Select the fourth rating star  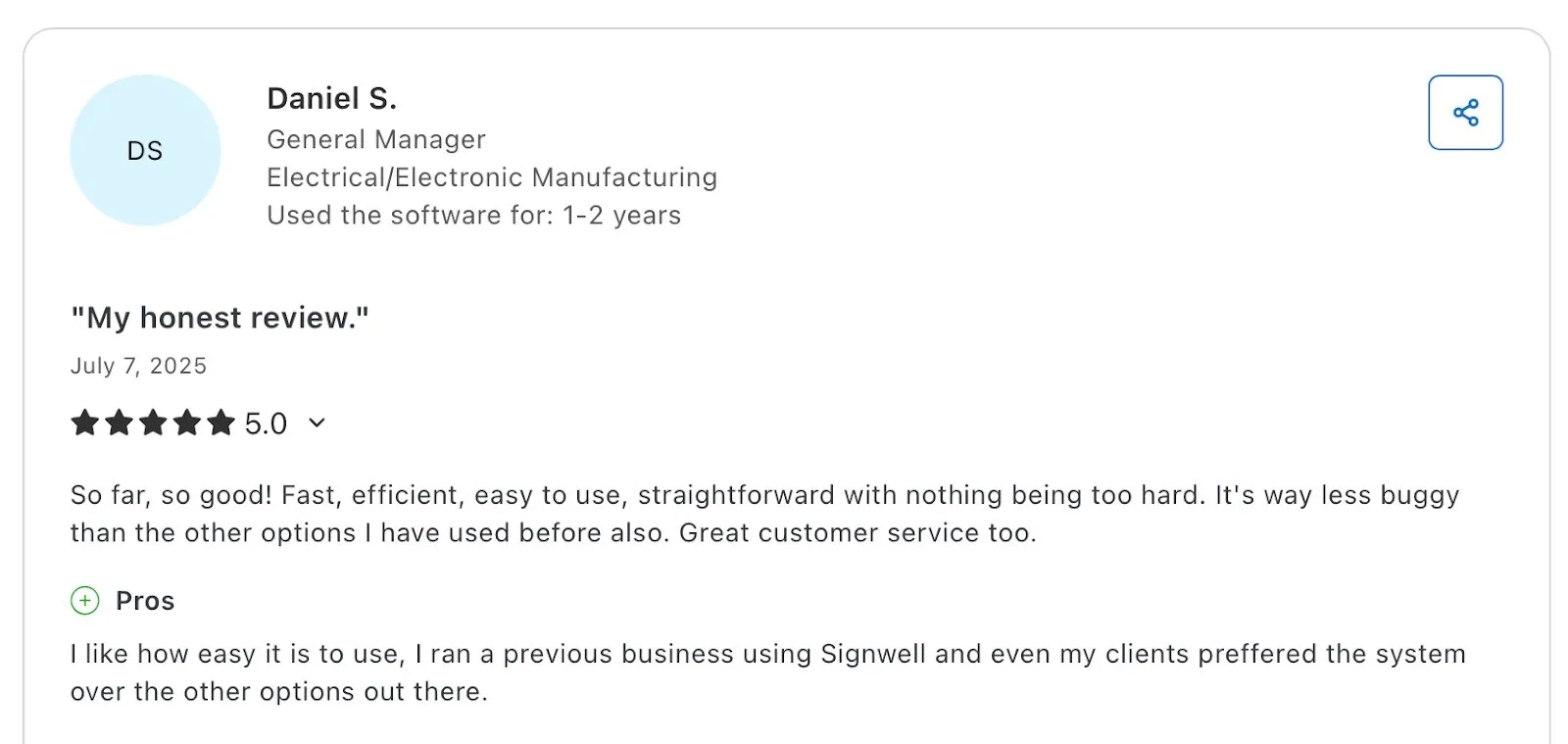coord(186,422)
